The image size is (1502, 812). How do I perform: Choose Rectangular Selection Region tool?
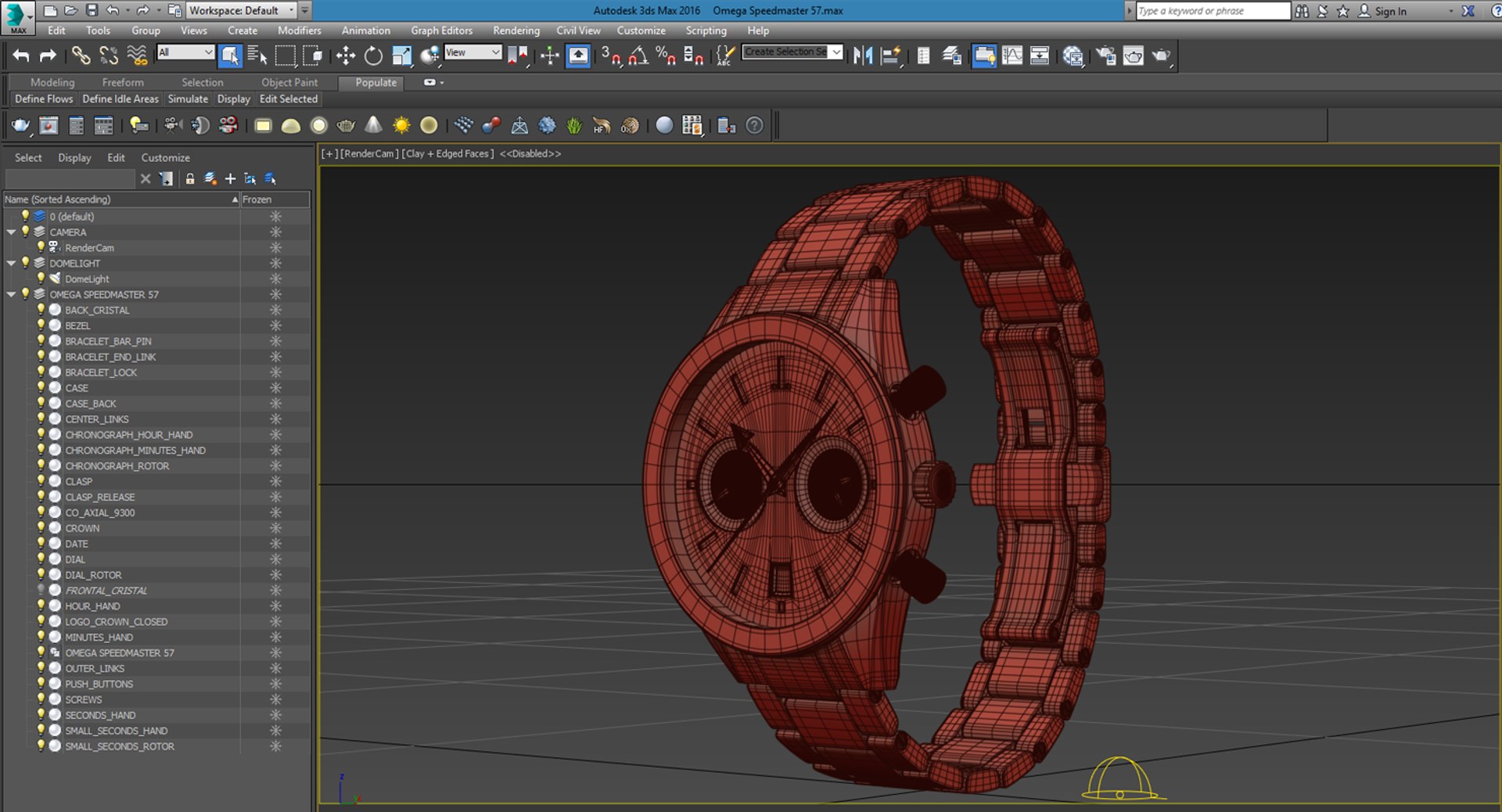click(285, 56)
